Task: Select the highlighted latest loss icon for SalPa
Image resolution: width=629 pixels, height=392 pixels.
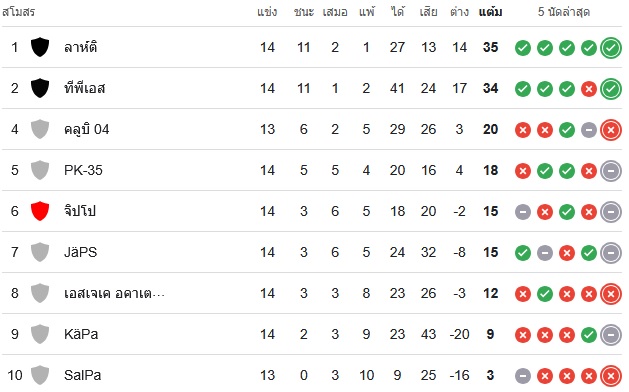Action: pos(611,376)
